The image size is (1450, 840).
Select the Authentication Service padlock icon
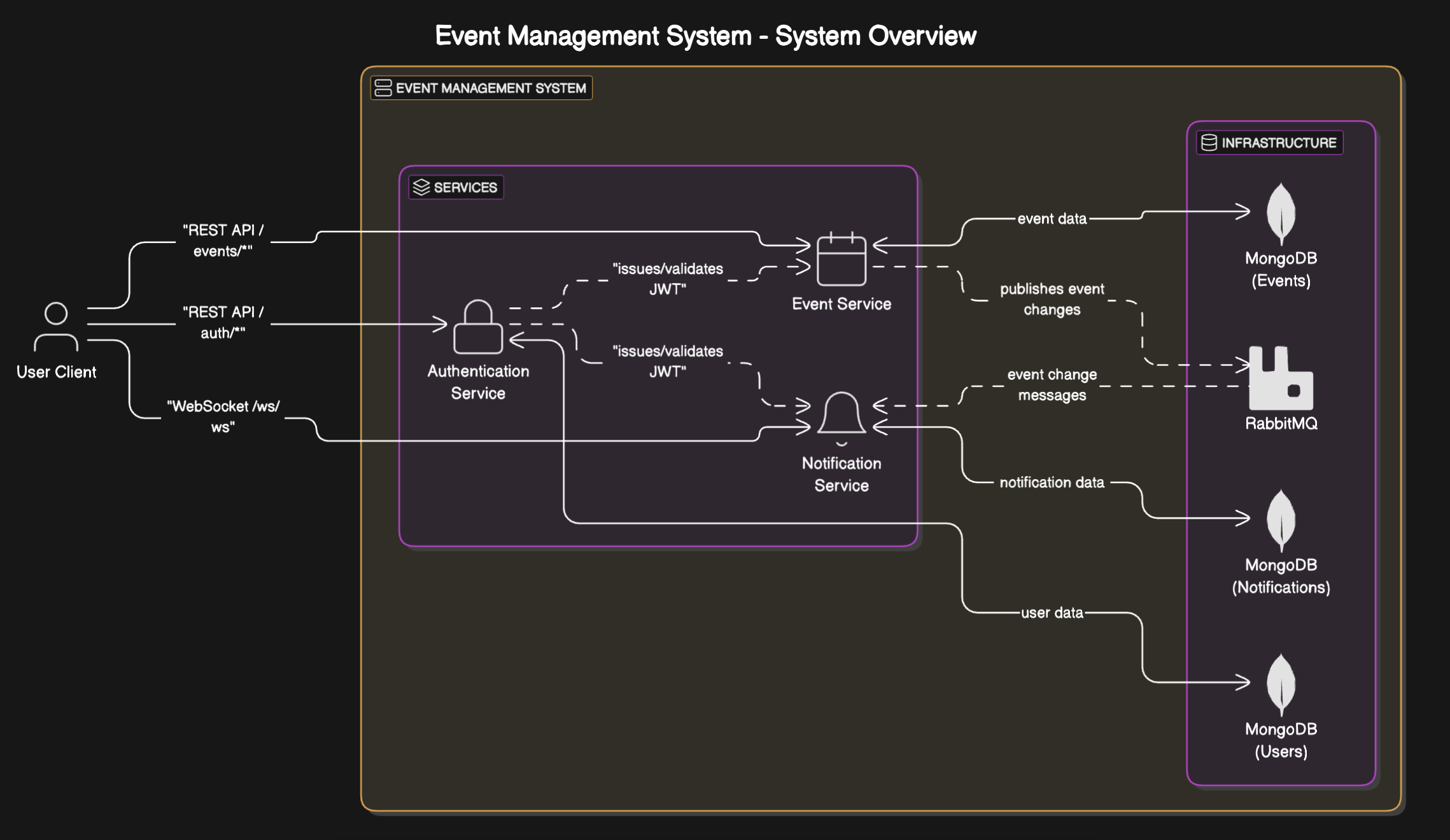(x=478, y=326)
